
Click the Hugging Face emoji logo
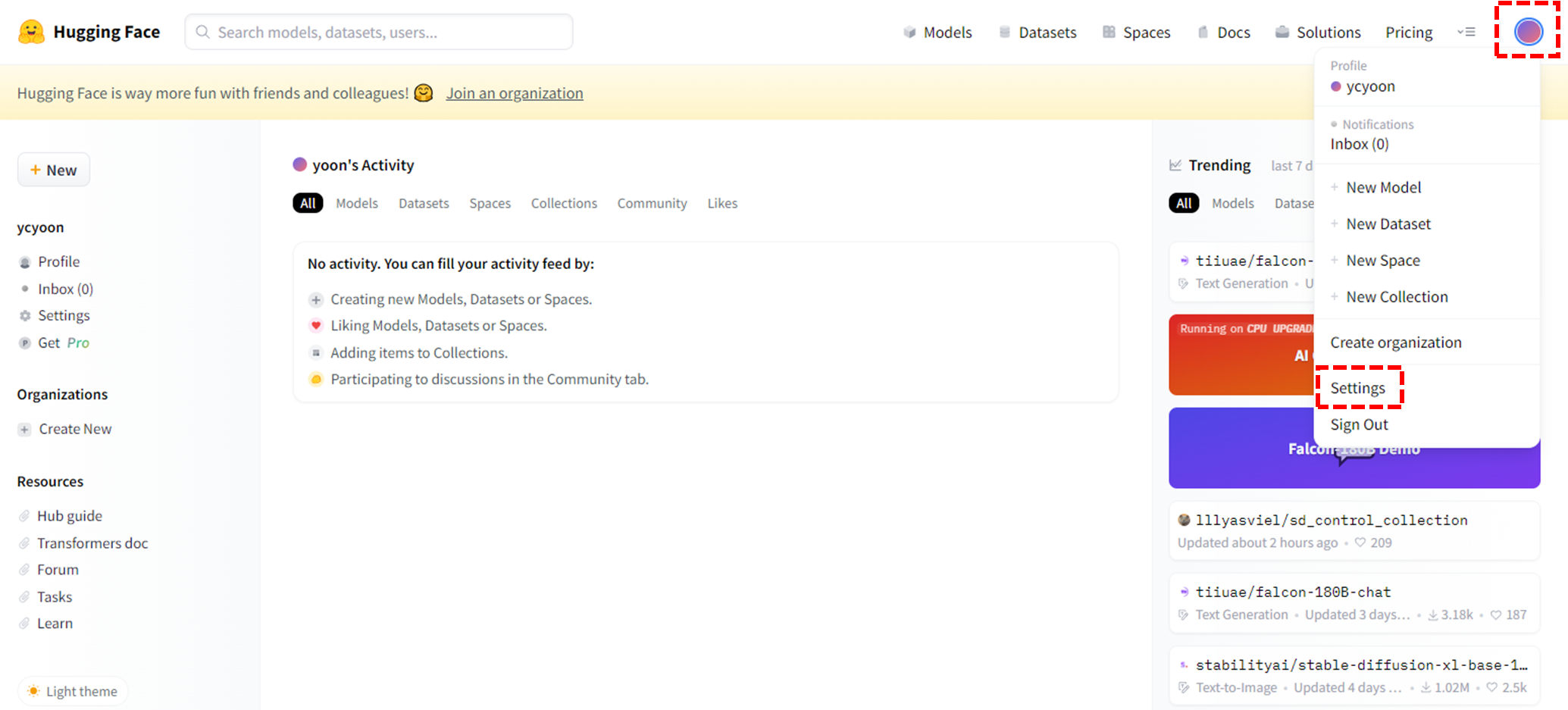tap(31, 32)
